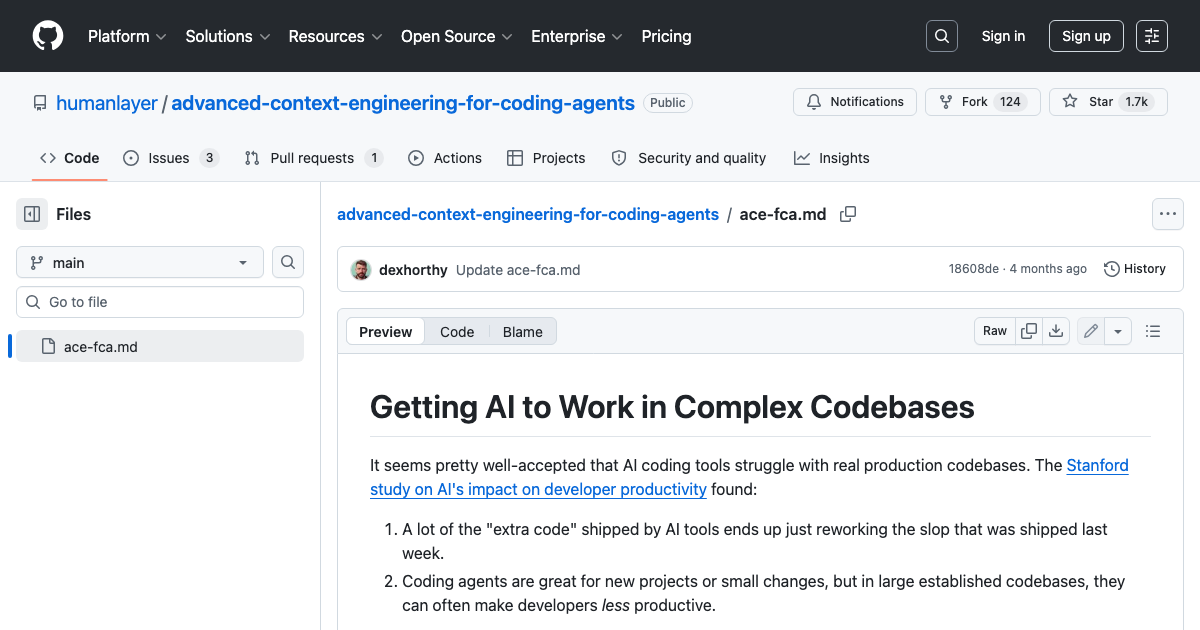Click the search magnifier in header

(x=942, y=36)
